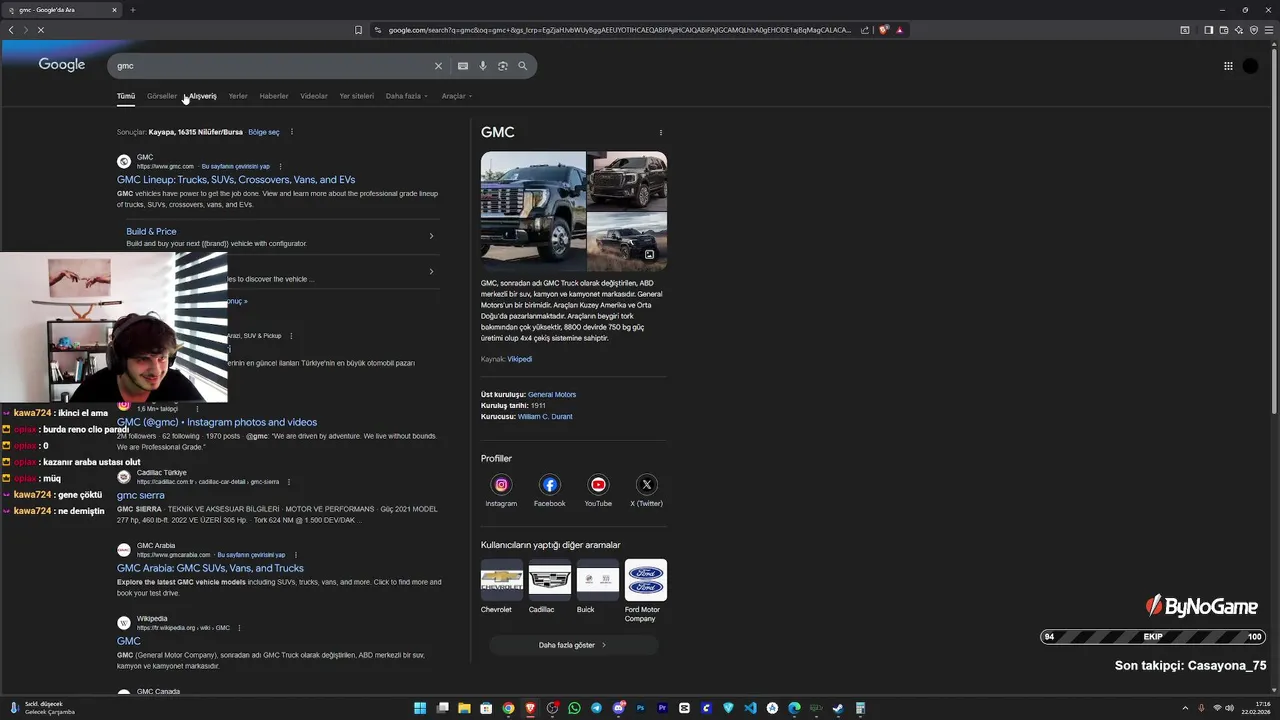Viewport: 1280px width, 720px height.
Task: Open Vikipedi source link
Action: tap(519, 359)
